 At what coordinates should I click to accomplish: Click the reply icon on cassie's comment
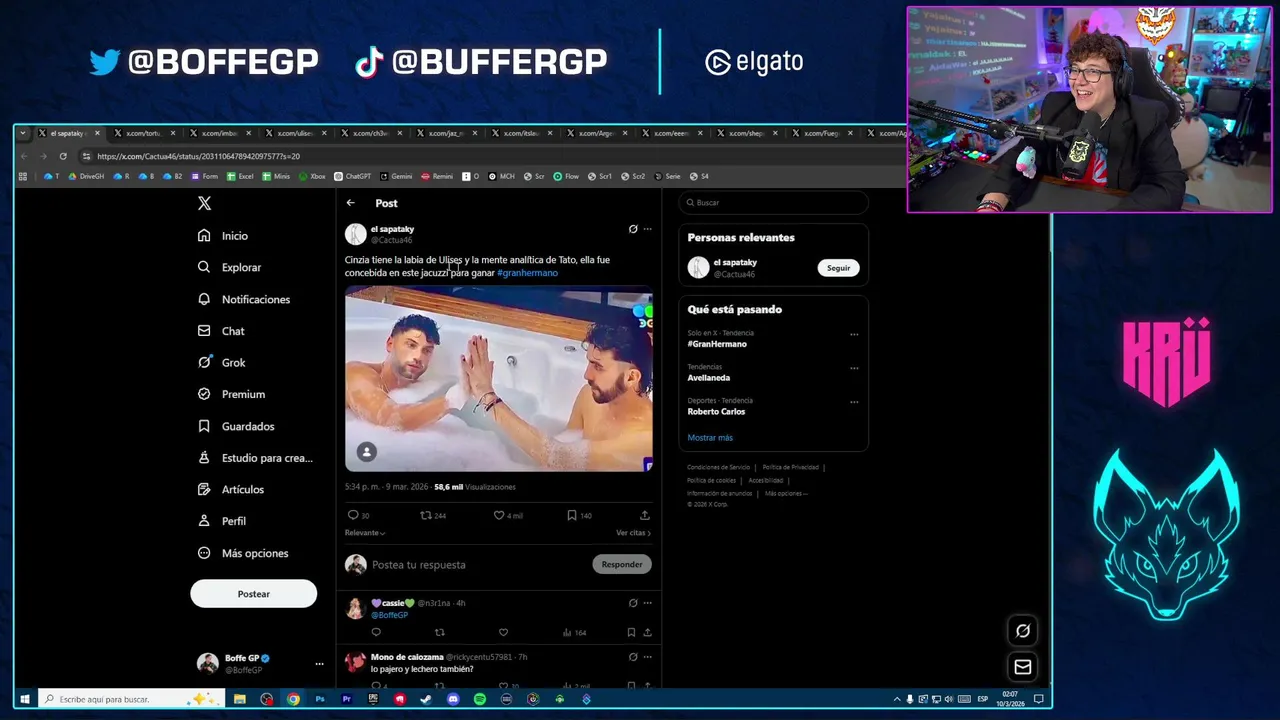point(376,632)
